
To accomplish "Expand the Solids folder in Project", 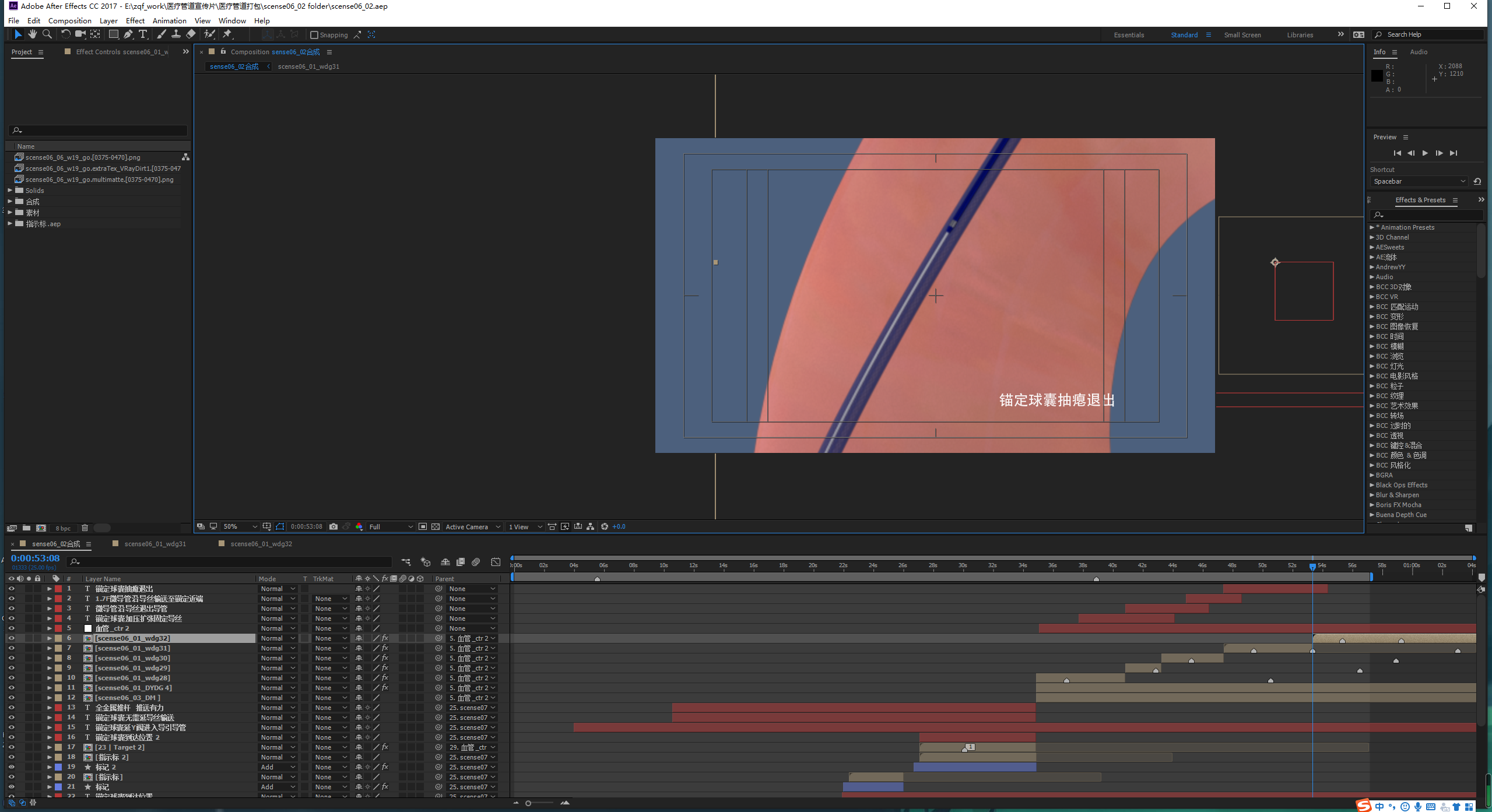I will [x=10, y=191].
